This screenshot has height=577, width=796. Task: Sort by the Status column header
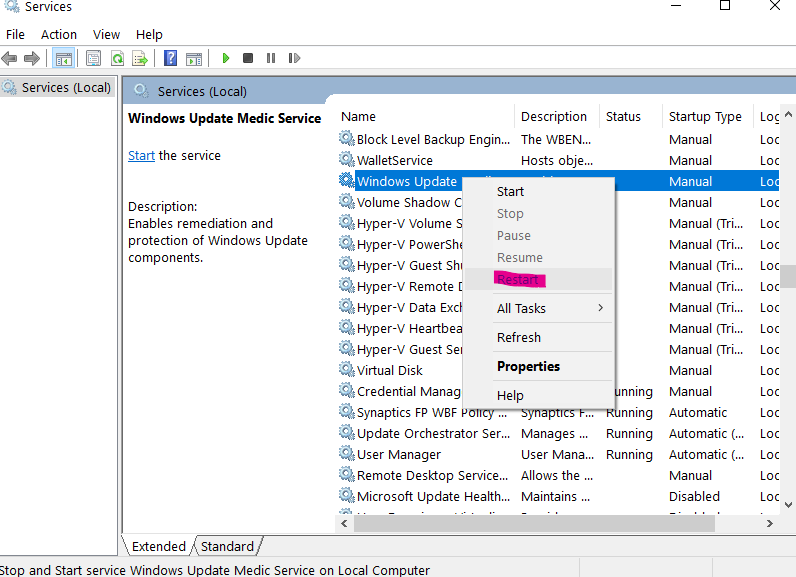pos(631,116)
